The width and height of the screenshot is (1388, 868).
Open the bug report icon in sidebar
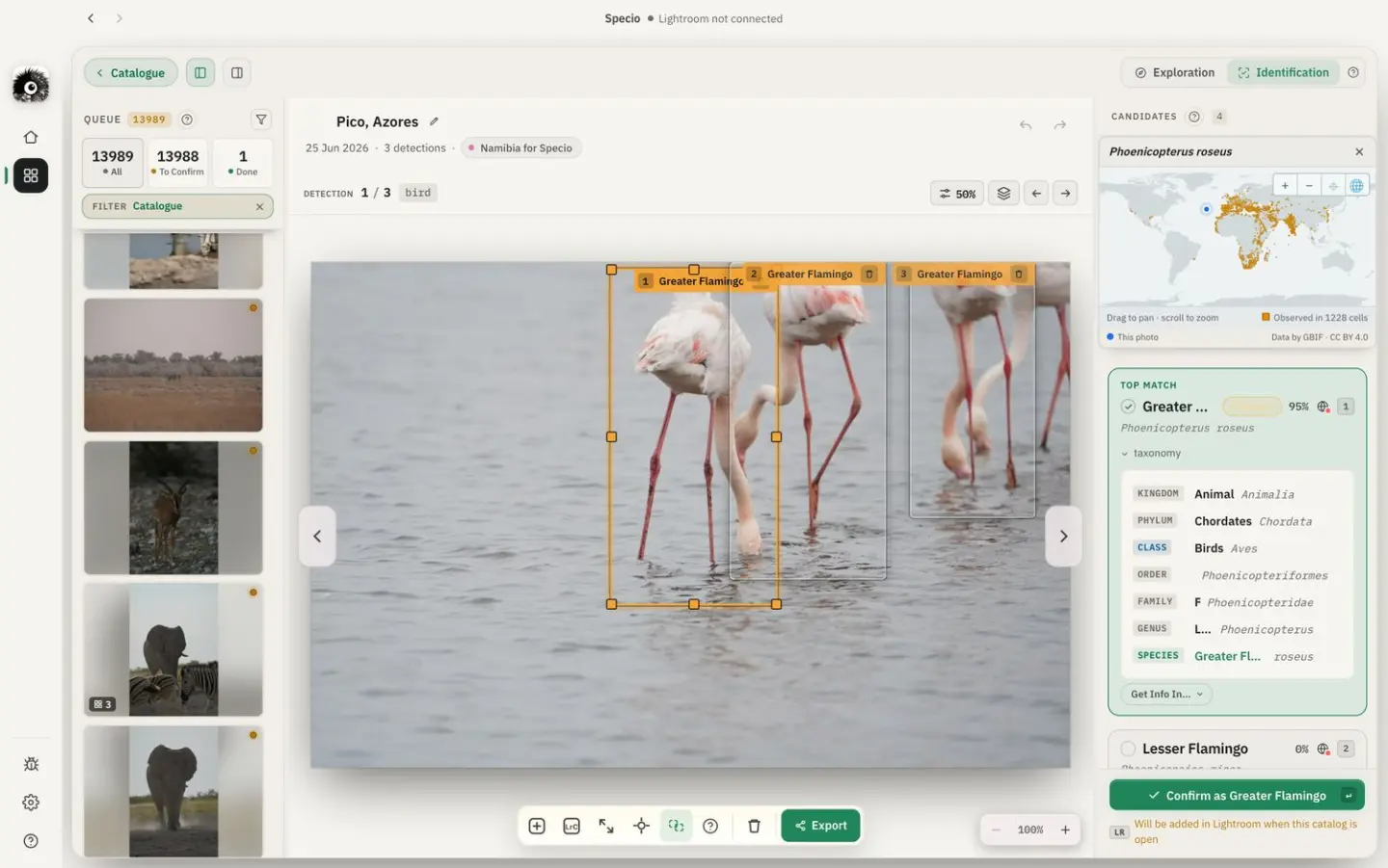31,764
